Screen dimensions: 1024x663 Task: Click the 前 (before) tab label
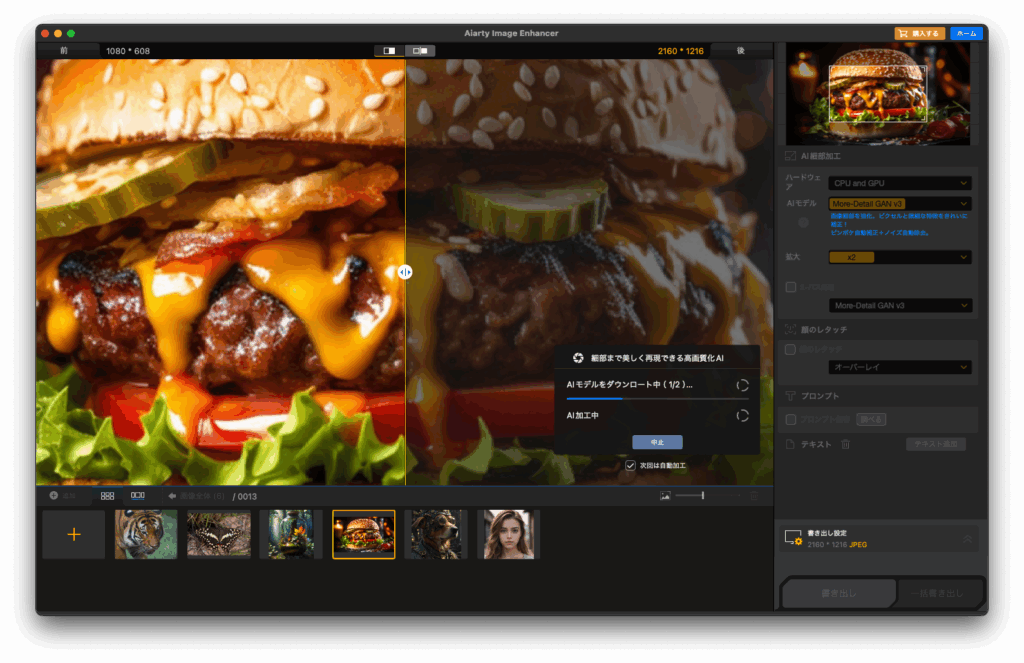pyautogui.click(x=64, y=50)
